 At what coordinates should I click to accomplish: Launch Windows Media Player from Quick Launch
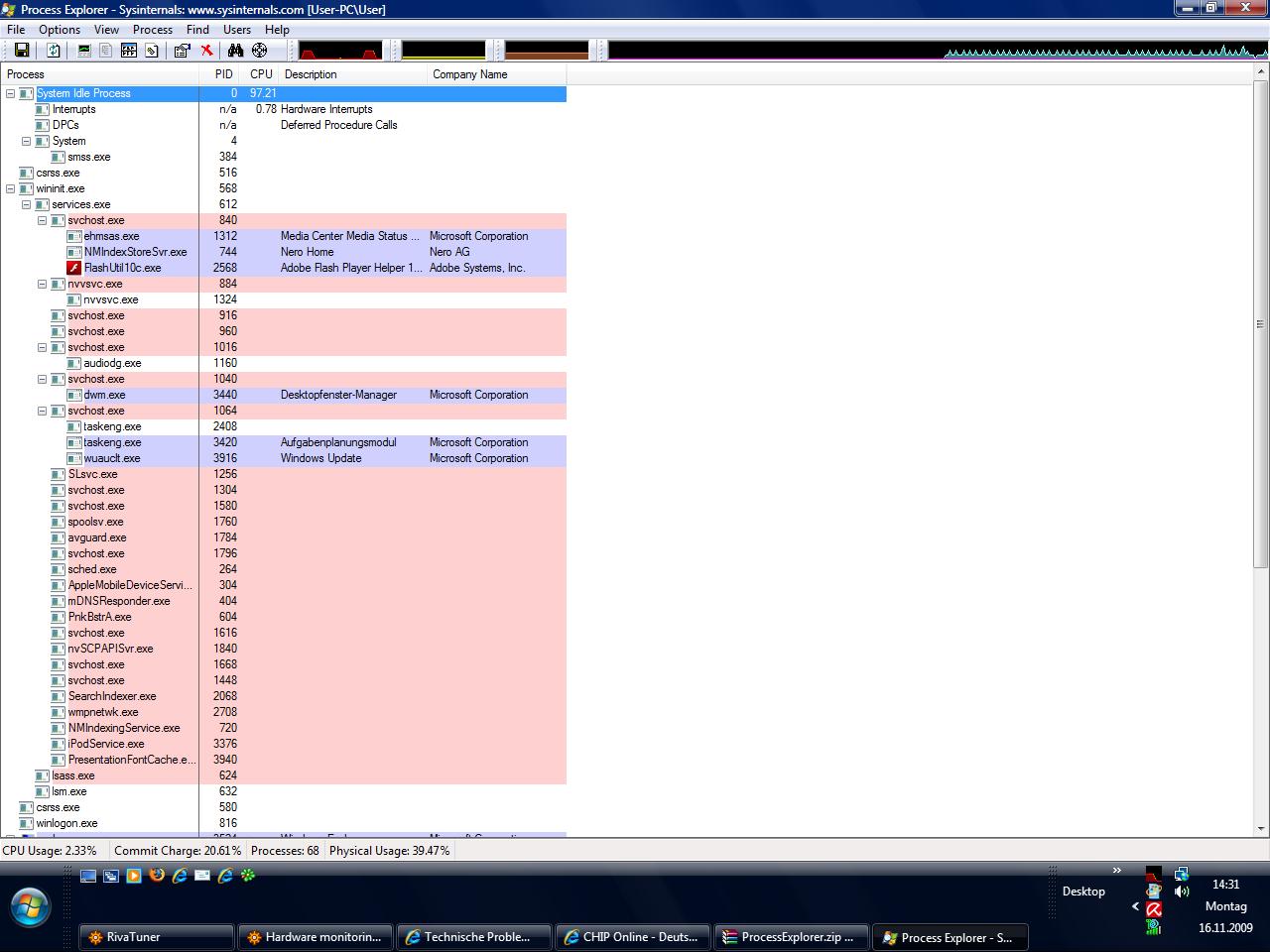(x=134, y=876)
